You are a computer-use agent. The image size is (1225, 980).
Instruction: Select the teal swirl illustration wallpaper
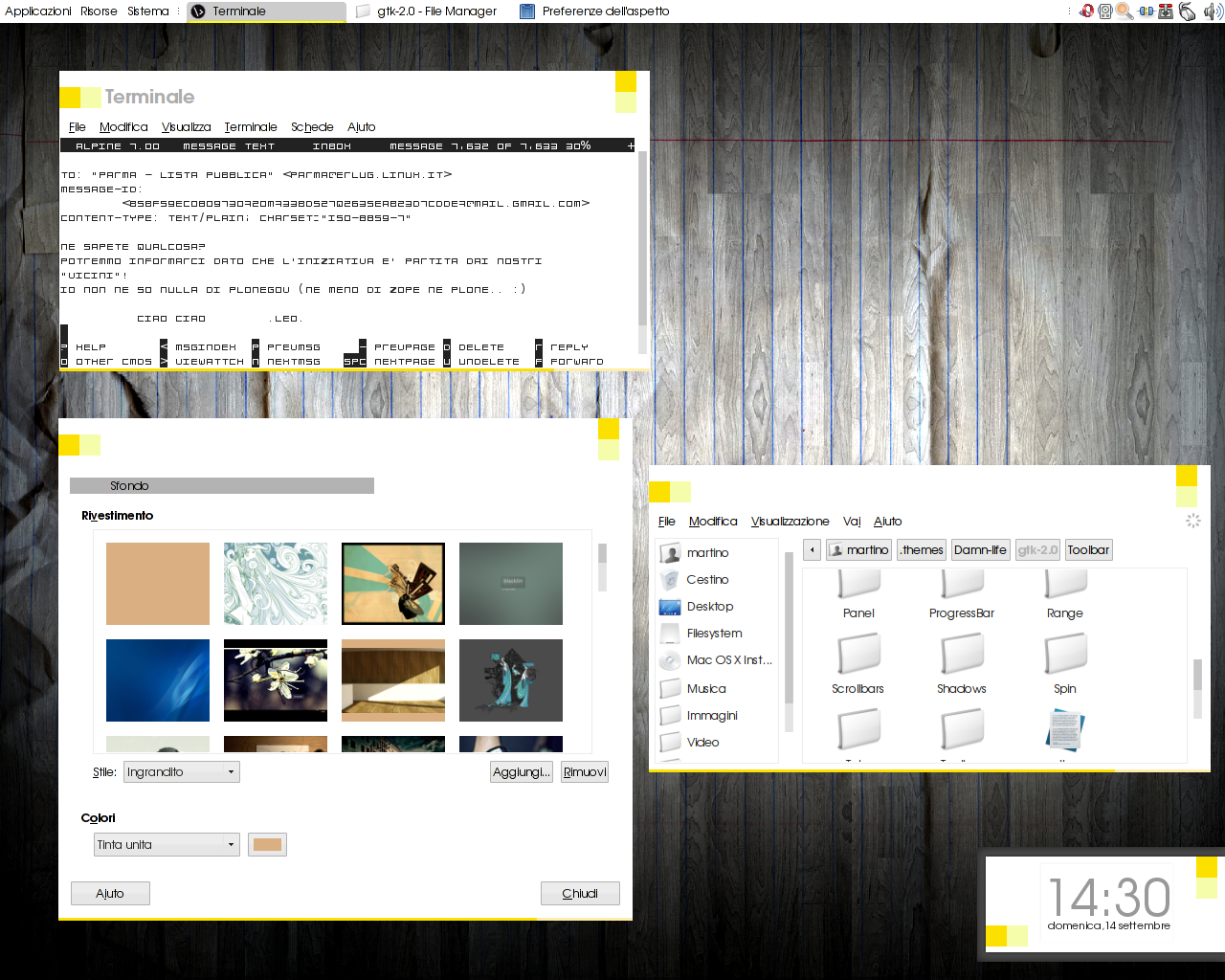pyautogui.click(x=276, y=584)
